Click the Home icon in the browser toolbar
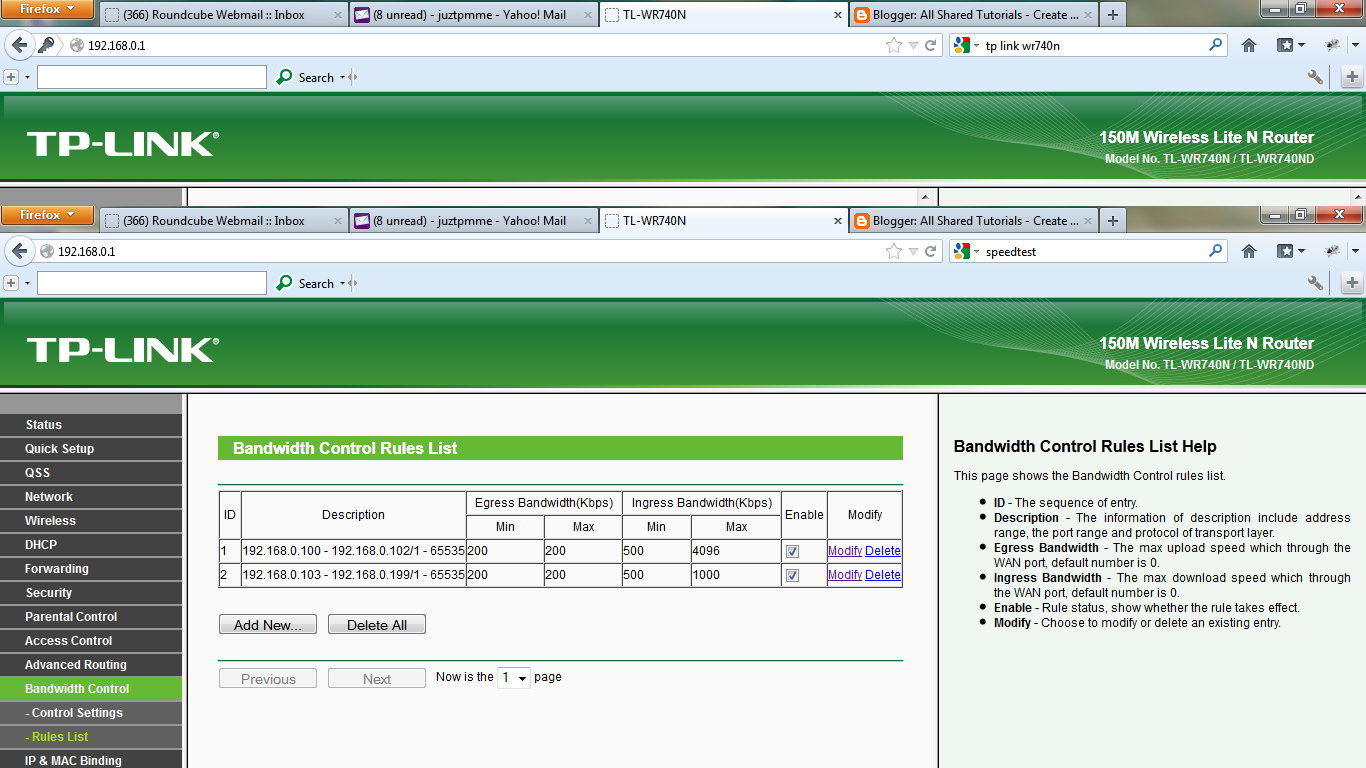 tap(1248, 251)
